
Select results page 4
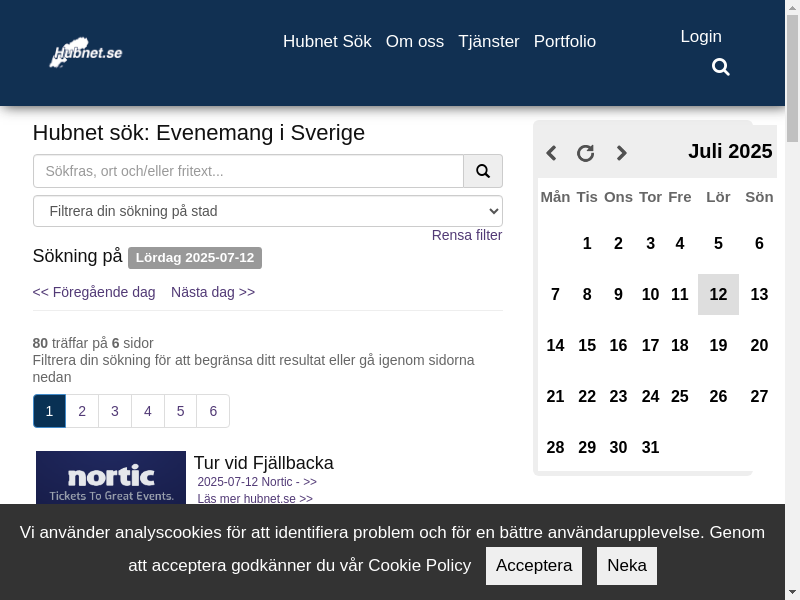coord(147,411)
